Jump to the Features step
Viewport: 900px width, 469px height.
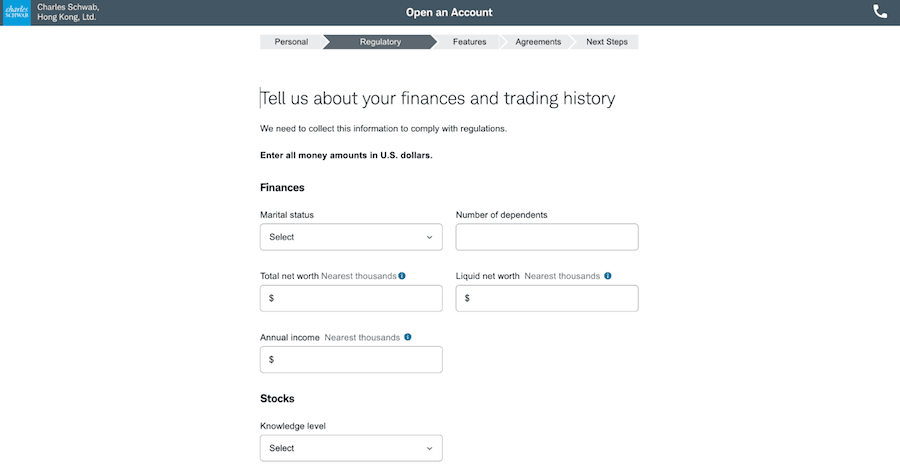coord(469,42)
